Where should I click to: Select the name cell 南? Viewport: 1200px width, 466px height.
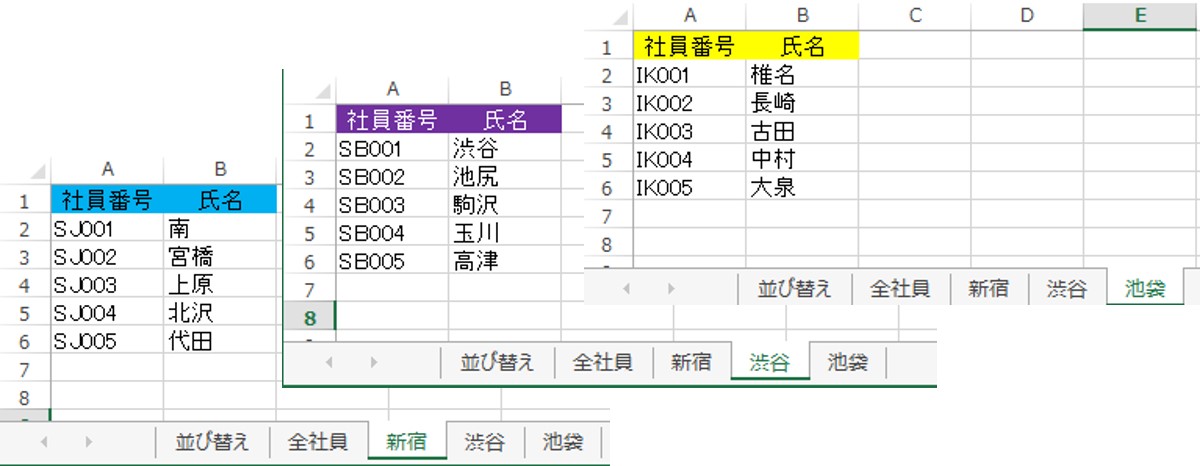[x=221, y=227]
